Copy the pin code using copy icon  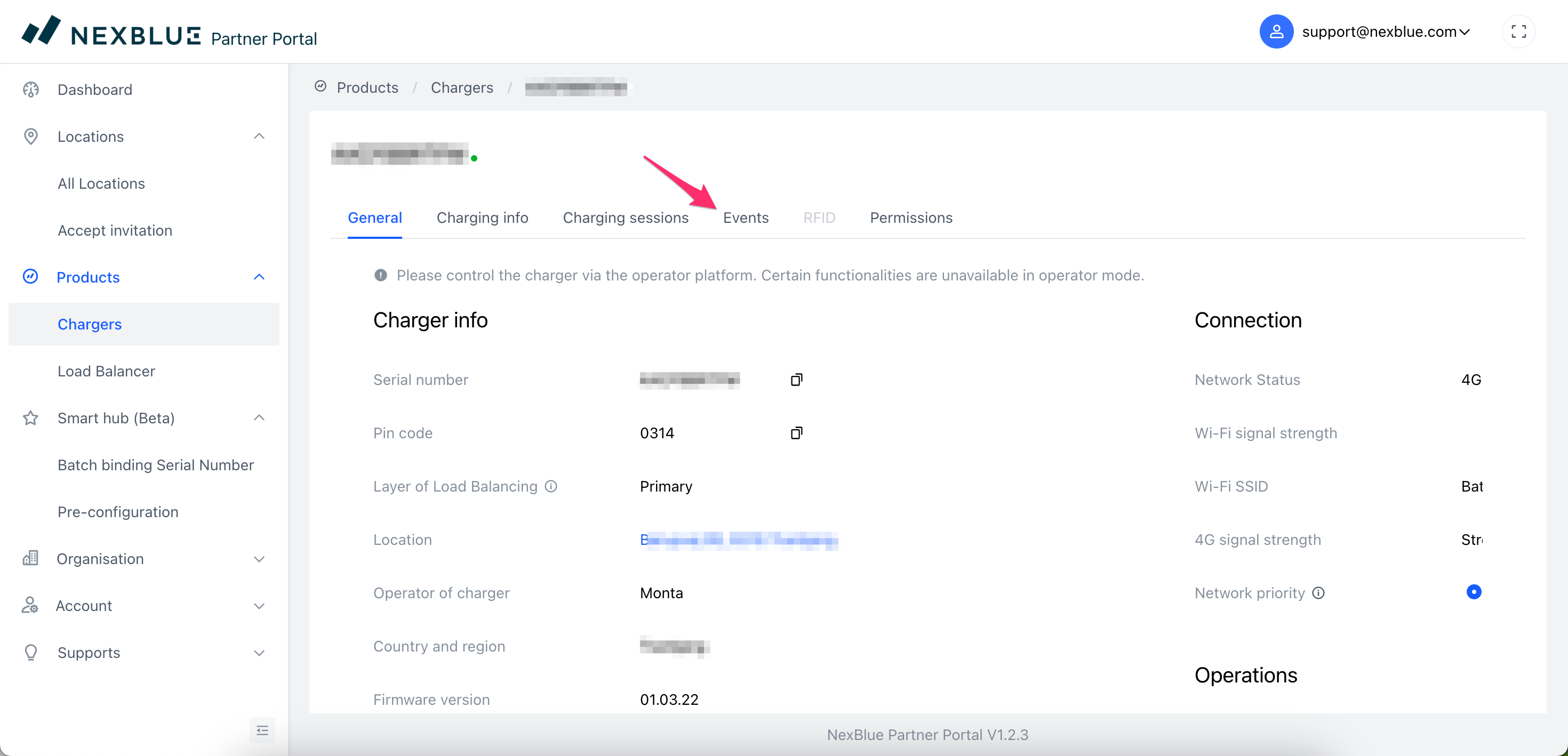tap(796, 433)
